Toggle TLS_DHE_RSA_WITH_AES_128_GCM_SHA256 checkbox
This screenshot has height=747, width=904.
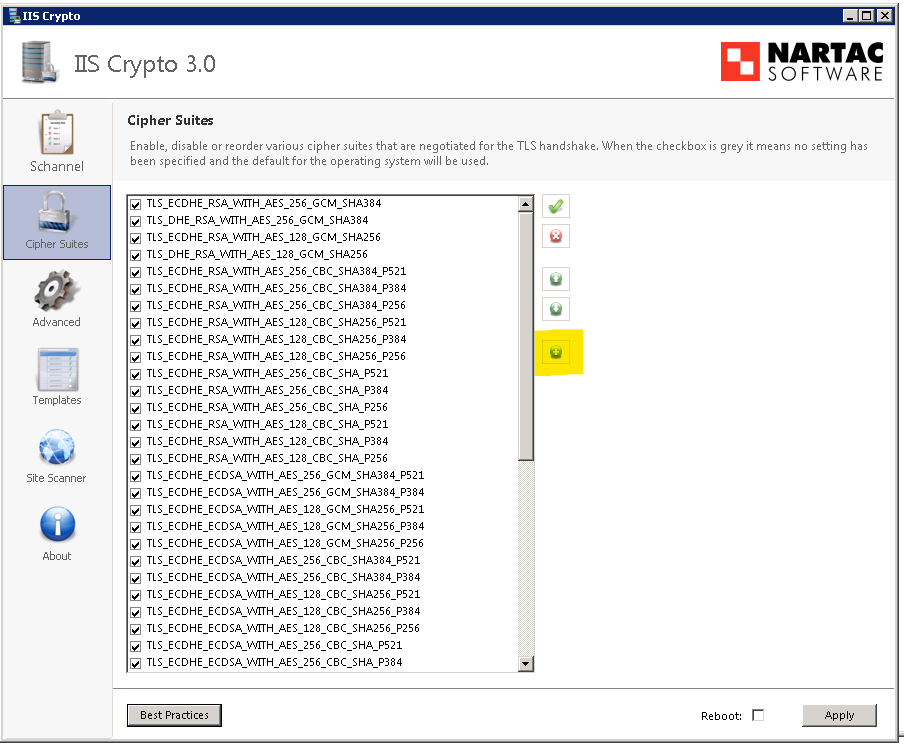135,255
